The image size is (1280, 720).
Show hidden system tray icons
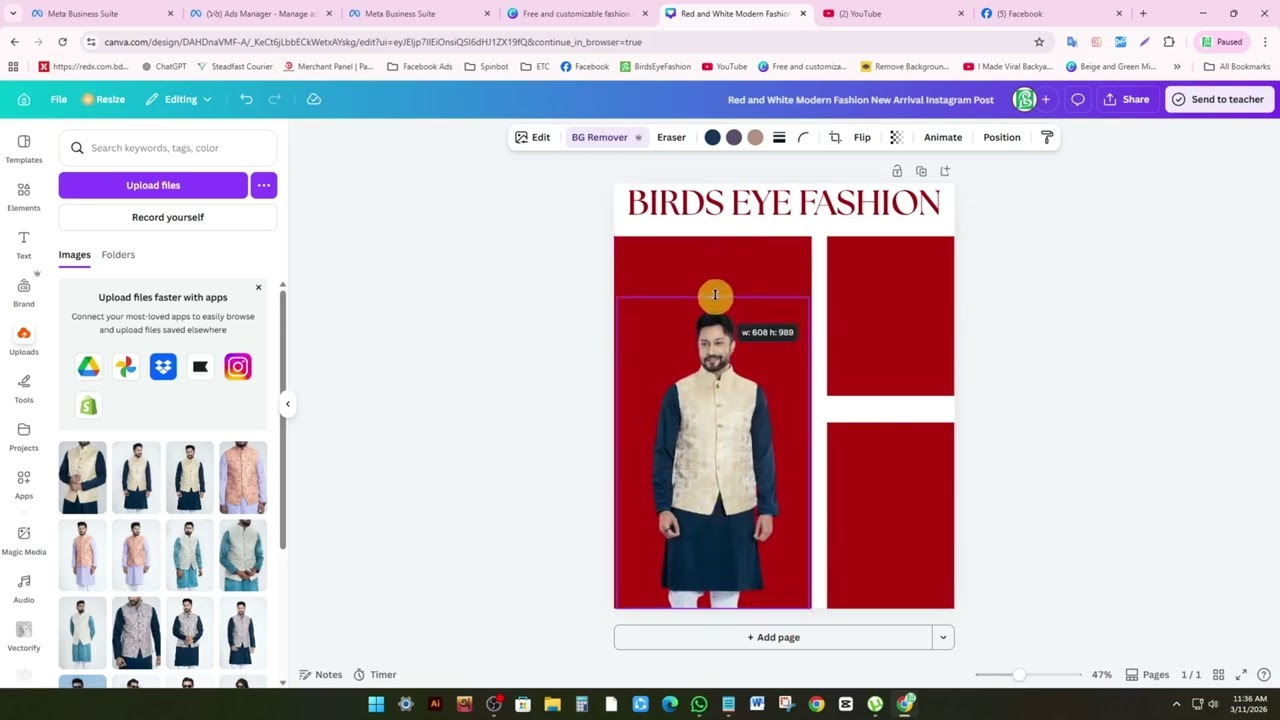(x=1176, y=704)
